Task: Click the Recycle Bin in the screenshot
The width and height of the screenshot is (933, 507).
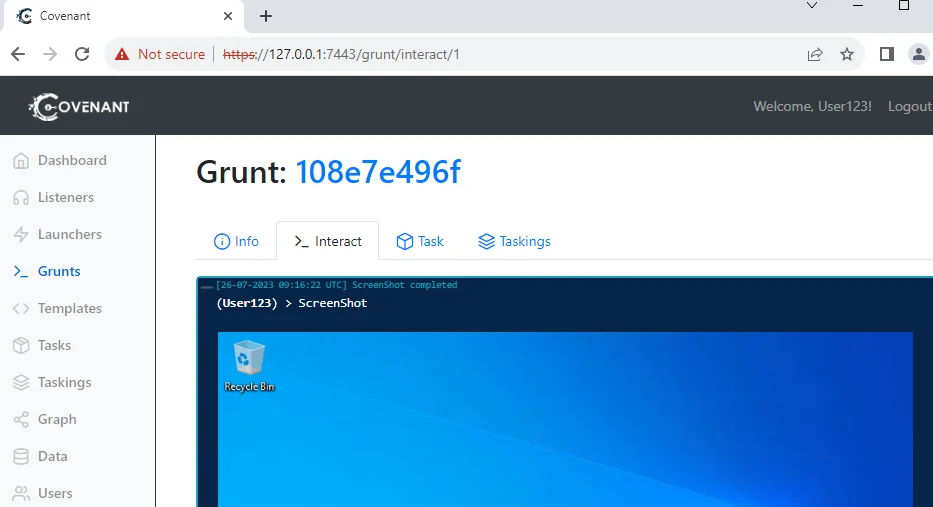Action: 249,366
